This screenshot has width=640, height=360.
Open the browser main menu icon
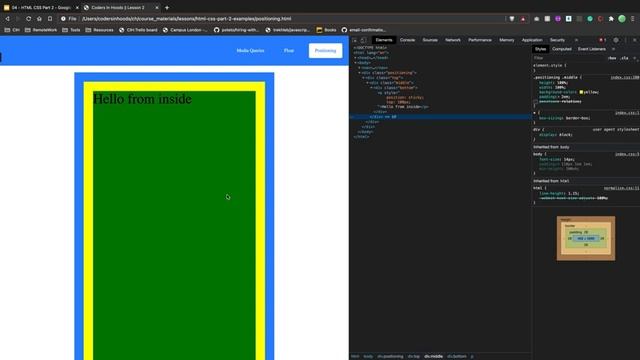click(633, 19)
